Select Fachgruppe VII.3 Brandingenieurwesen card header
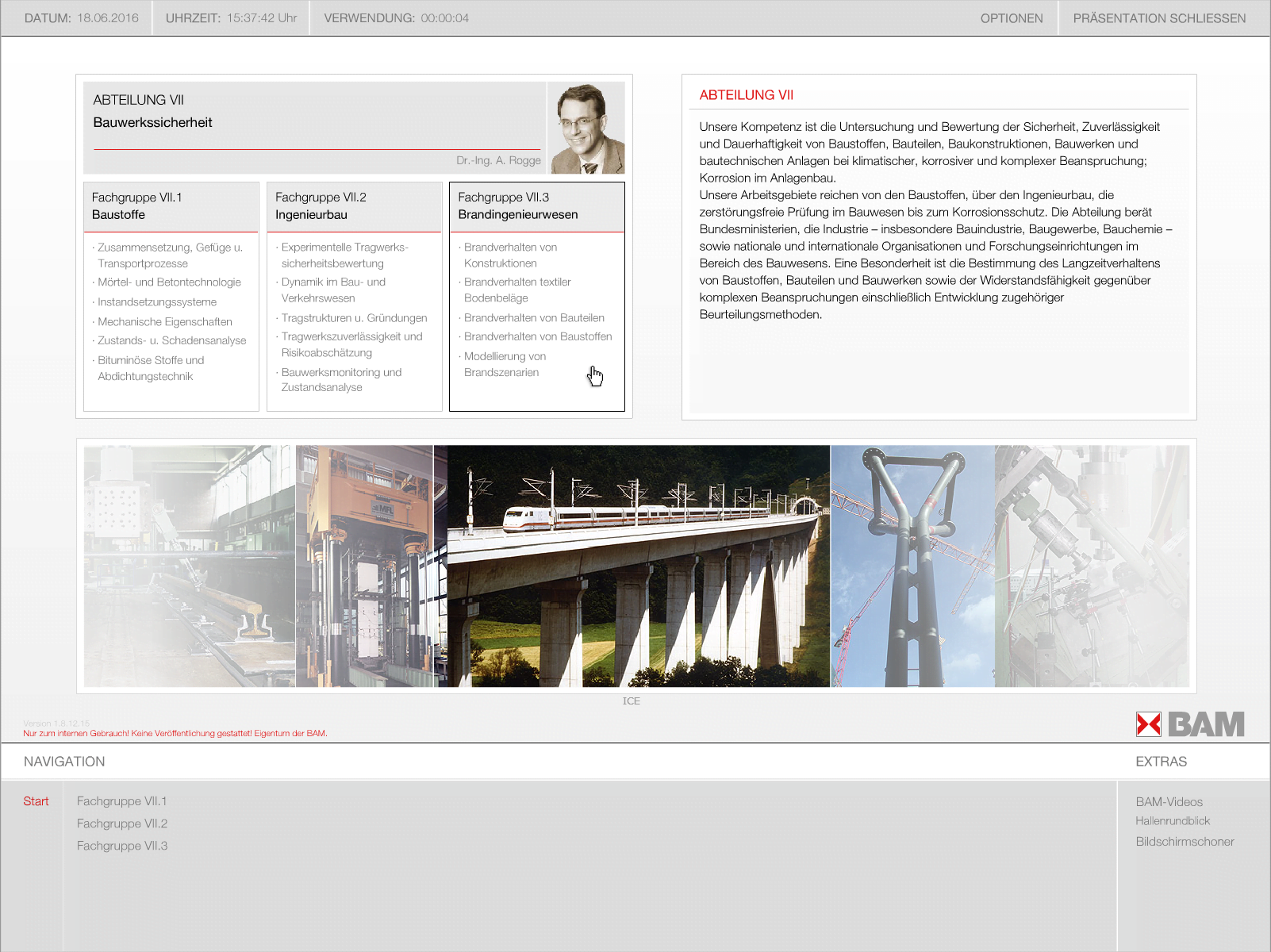The image size is (1271, 952). [x=536, y=206]
